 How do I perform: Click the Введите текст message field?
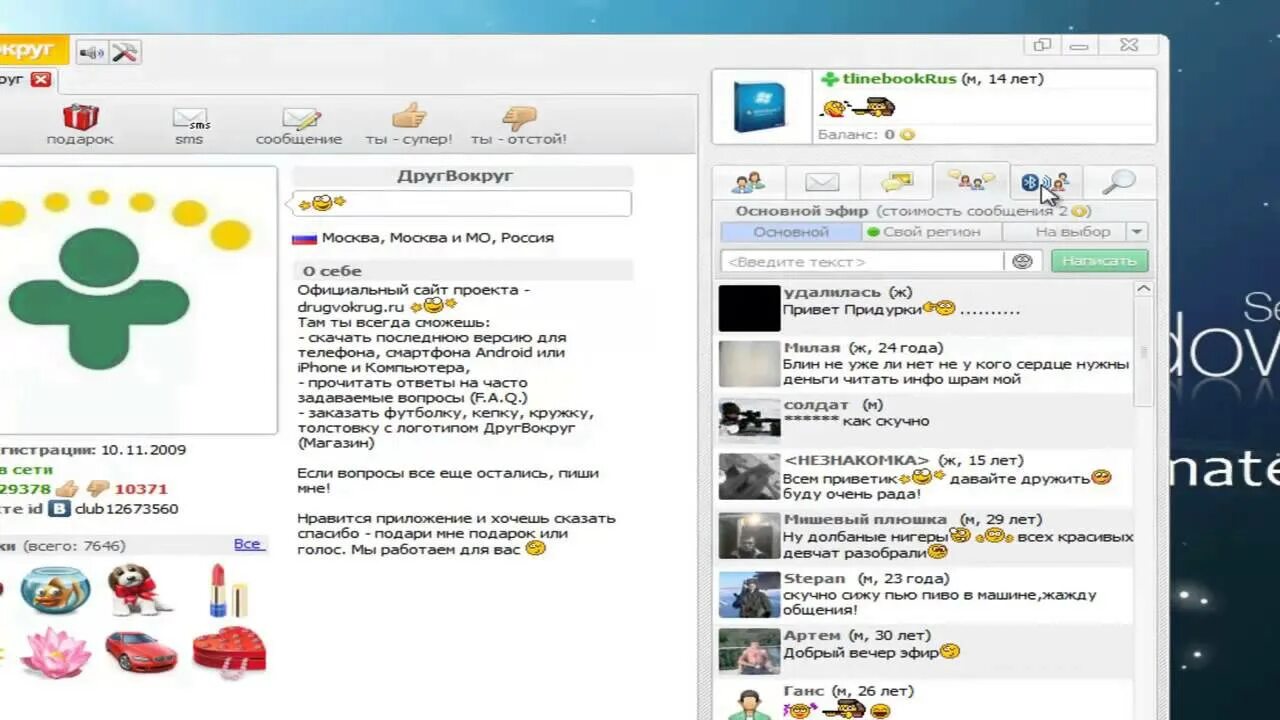coord(862,261)
